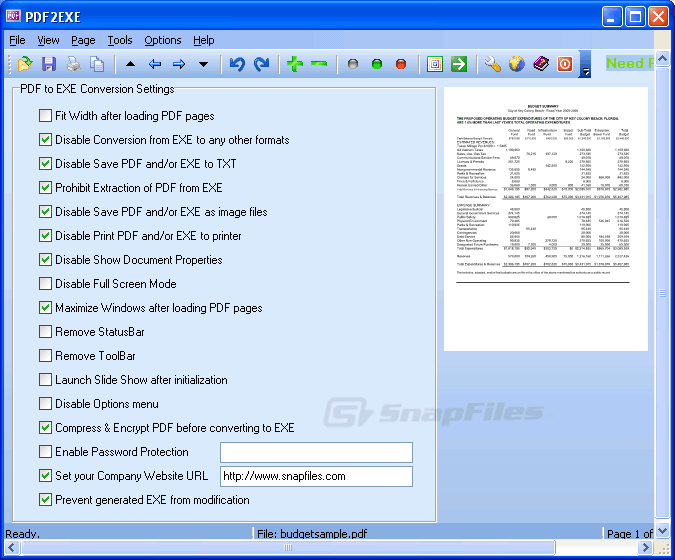Image resolution: width=675 pixels, height=560 pixels.
Task: Enable Password Protection checkbox
Action: pyautogui.click(x=45, y=452)
